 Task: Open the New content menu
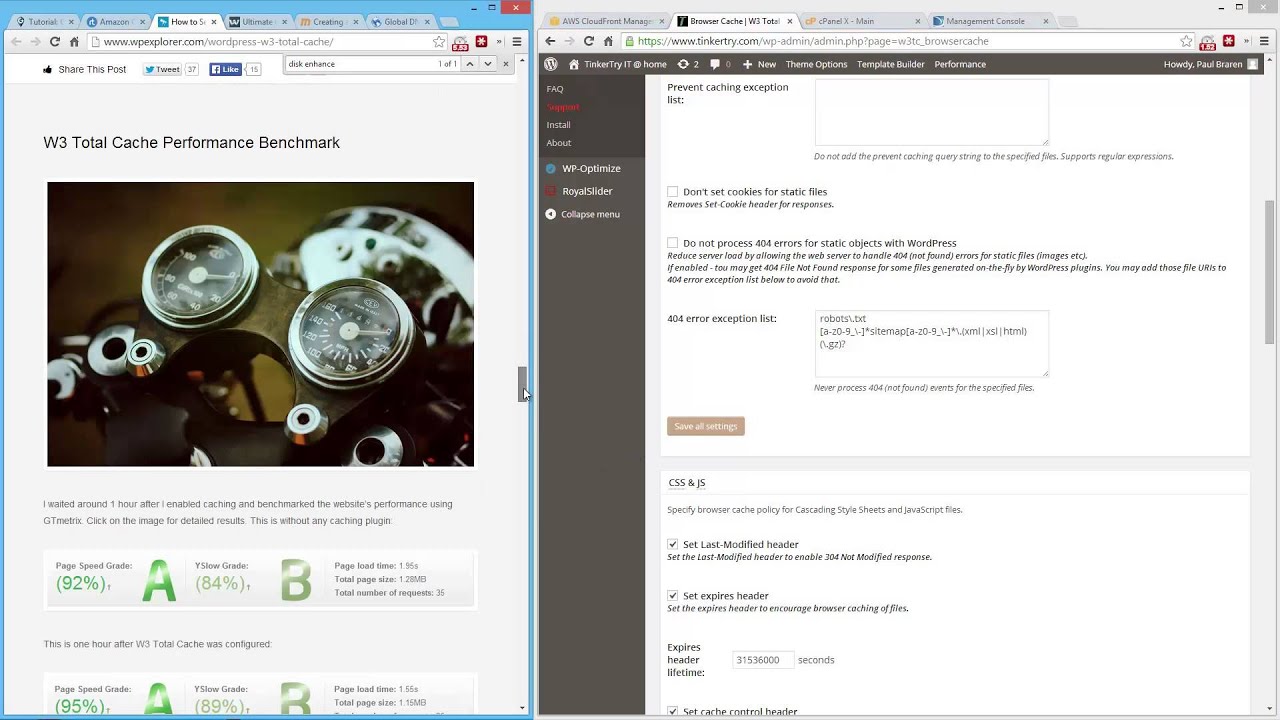759,64
